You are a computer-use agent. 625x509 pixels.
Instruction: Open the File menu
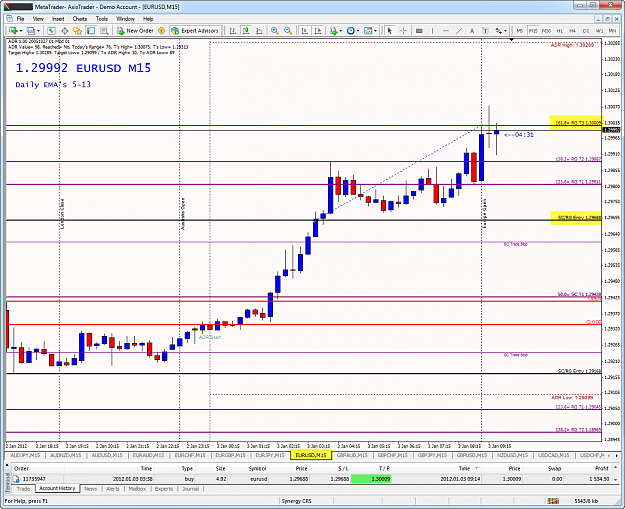click(x=20, y=19)
